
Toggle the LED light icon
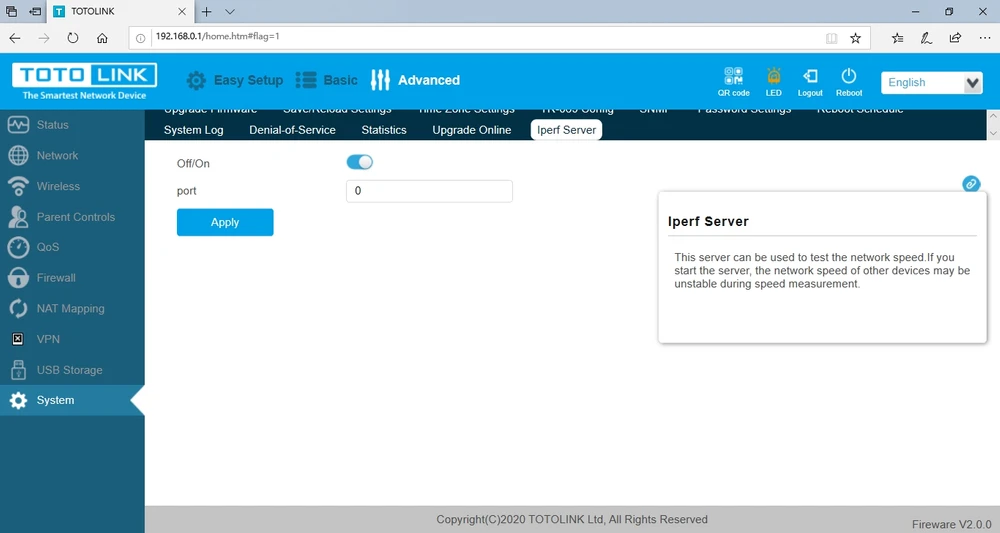click(x=774, y=76)
